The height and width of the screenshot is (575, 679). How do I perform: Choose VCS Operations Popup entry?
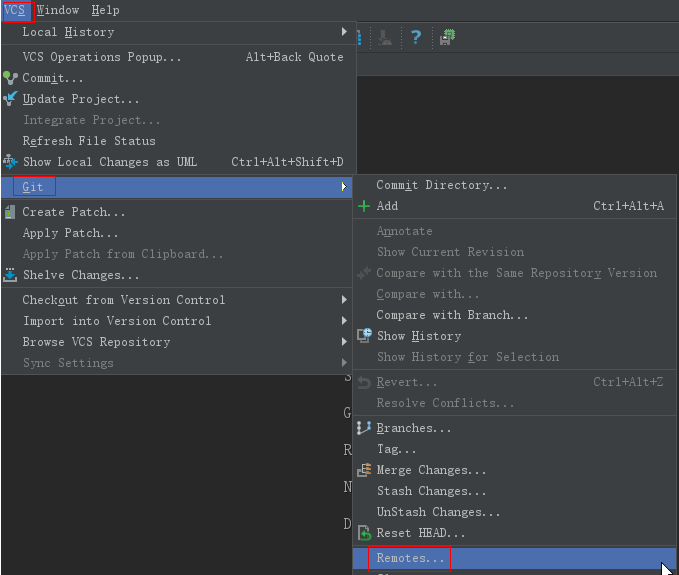[x=179, y=57]
